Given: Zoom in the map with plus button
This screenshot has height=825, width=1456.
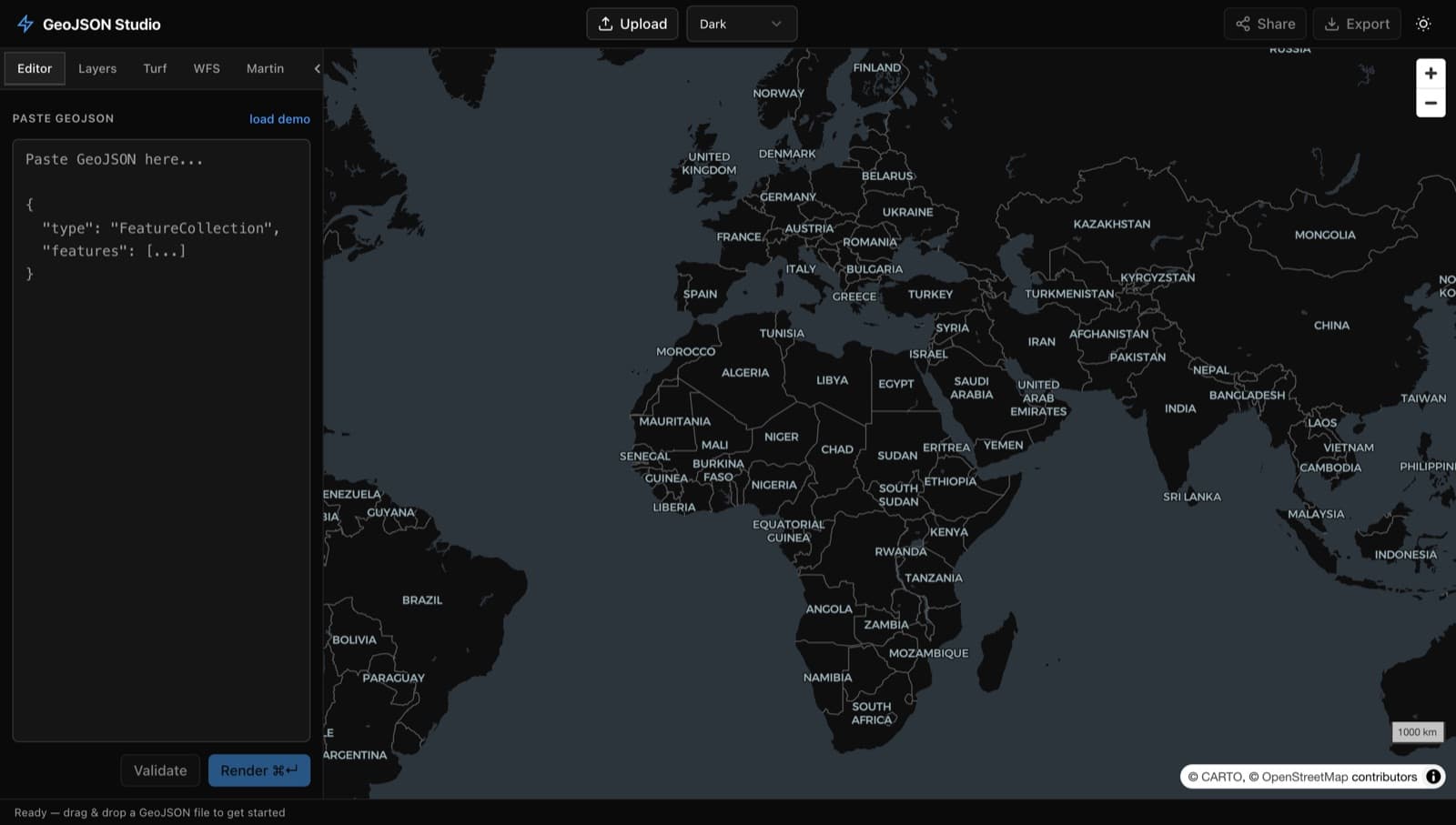Looking at the screenshot, I should point(1431,74).
